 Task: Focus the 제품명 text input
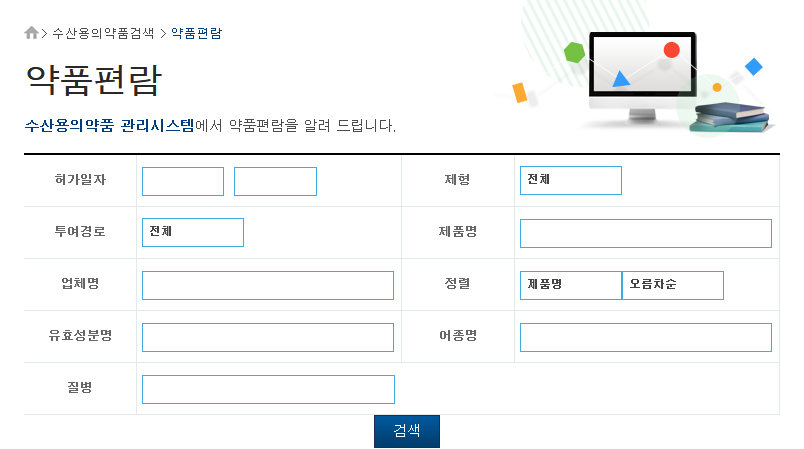(646, 234)
